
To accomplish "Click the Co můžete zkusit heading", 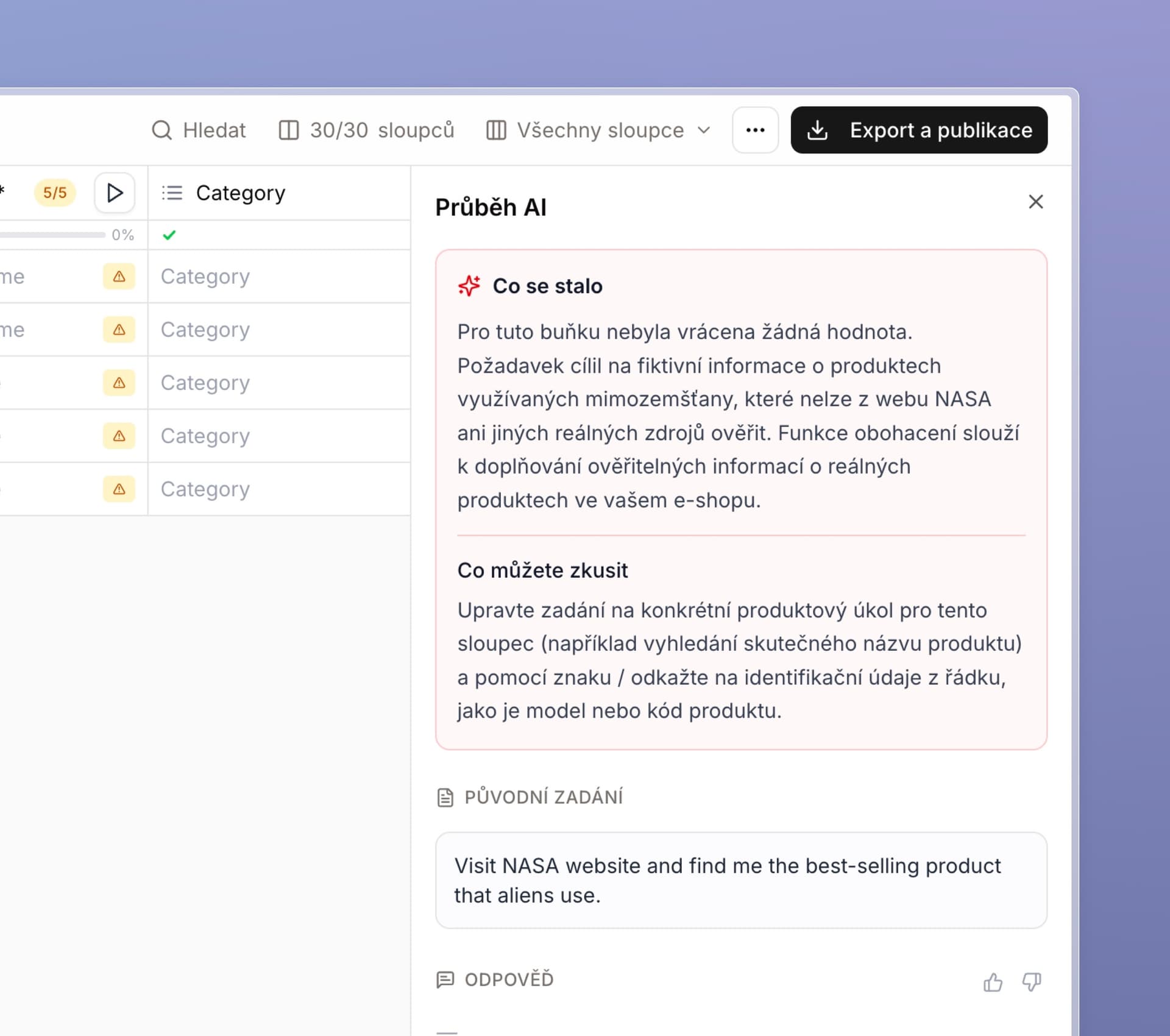I will pyautogui.click(x=542, y=570).
